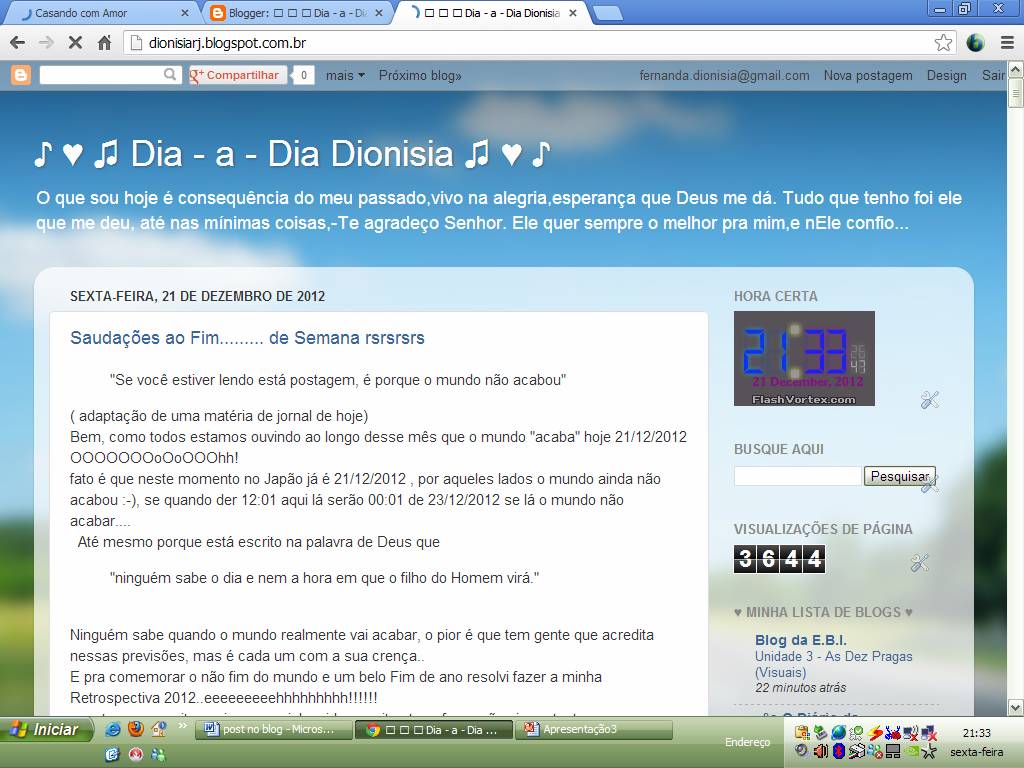Close the 'Casando com Amor' tab
This screenshot has height=768, width=1024.
(184, 12)
